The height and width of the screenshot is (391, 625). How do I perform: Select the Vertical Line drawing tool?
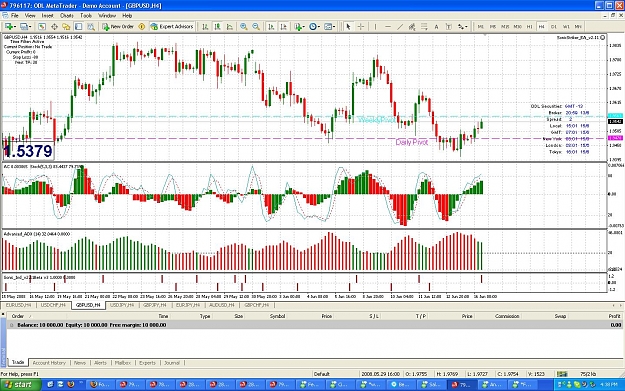click(375, 26)
